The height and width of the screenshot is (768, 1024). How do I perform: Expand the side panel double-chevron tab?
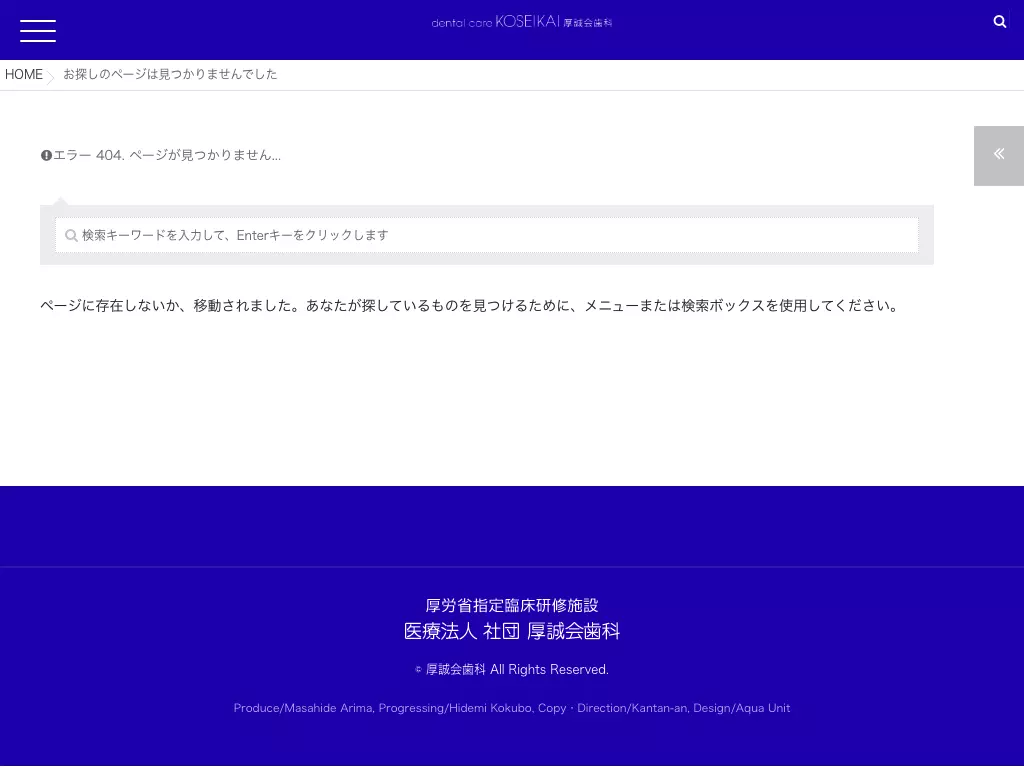tap(999, 155)
